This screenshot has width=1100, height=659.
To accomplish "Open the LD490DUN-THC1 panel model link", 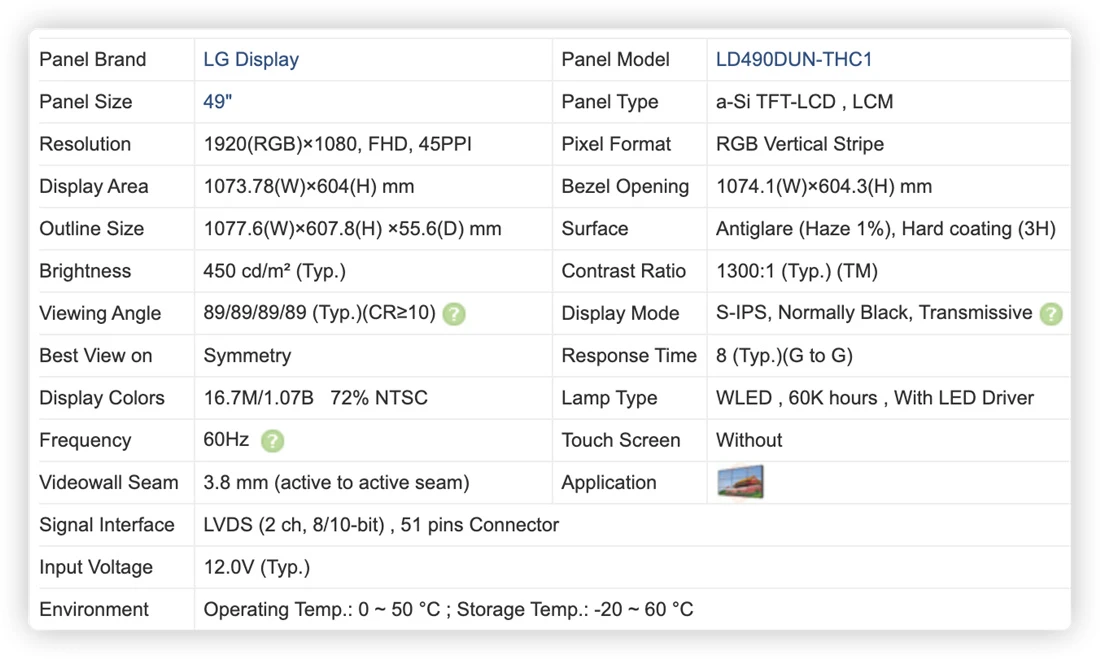I will pyautogui.click(x=793, y=60).
